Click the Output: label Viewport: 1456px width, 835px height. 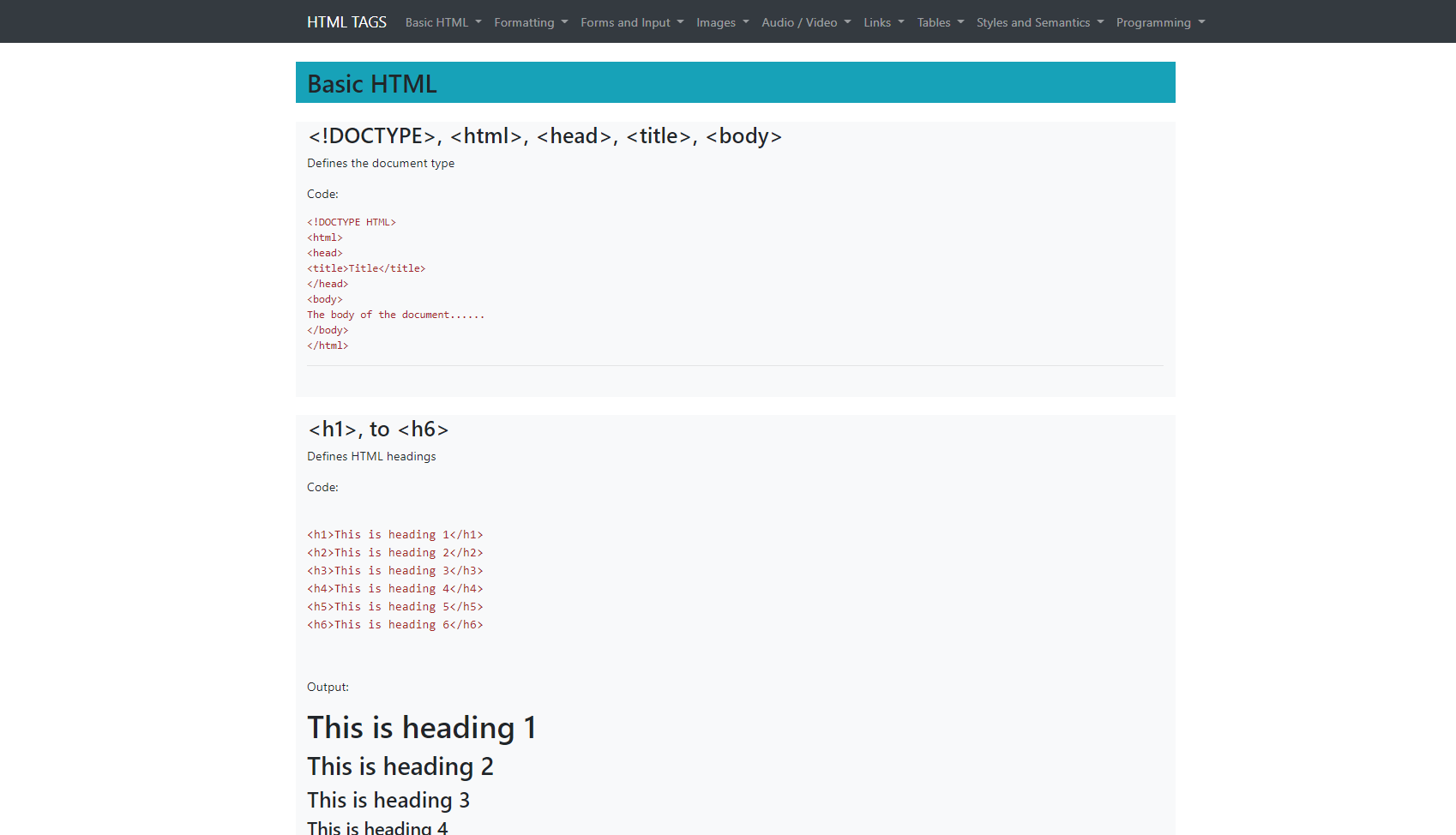point(328,687)
